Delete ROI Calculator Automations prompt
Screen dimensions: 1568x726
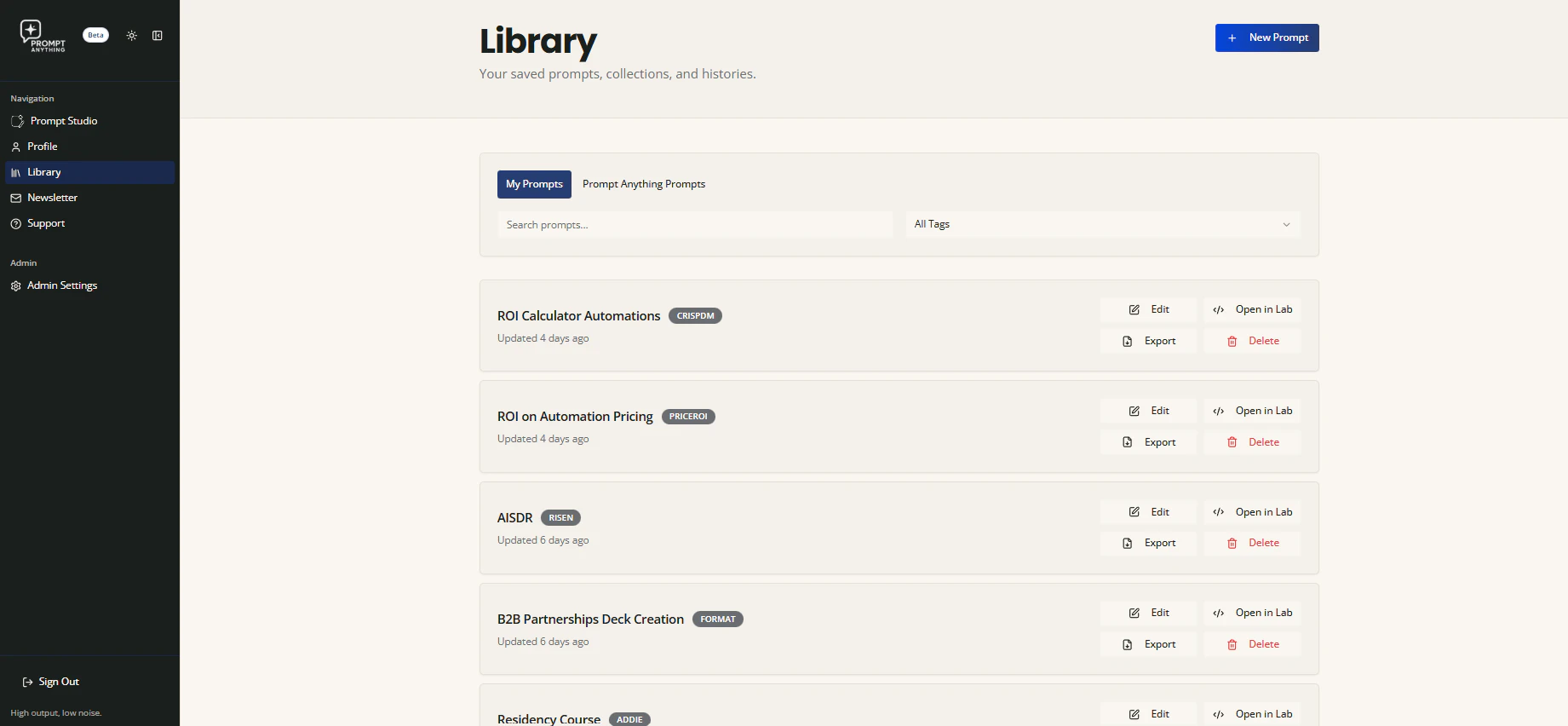tap(1252, 341)
